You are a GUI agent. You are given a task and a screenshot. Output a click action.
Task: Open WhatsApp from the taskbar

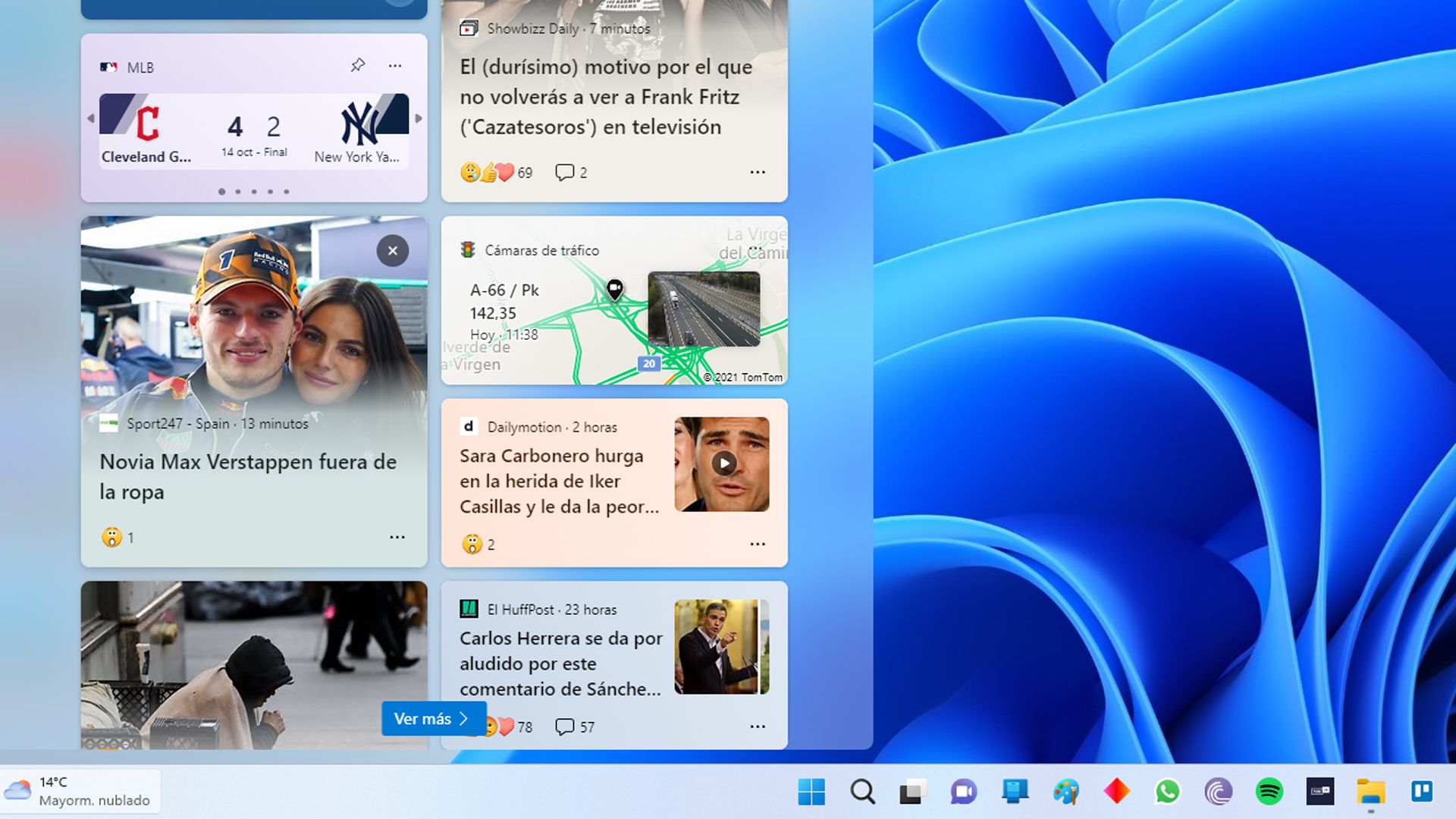click(1166, 792)
